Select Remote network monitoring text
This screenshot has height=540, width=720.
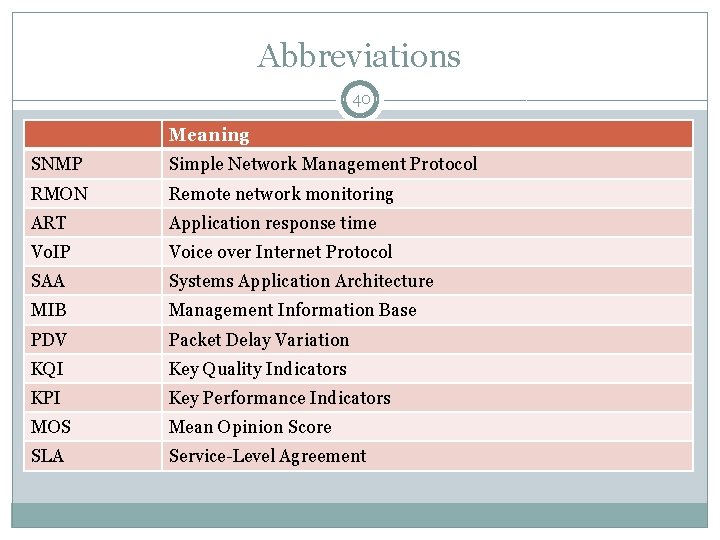pyautogui.click(x=281, y=194)
